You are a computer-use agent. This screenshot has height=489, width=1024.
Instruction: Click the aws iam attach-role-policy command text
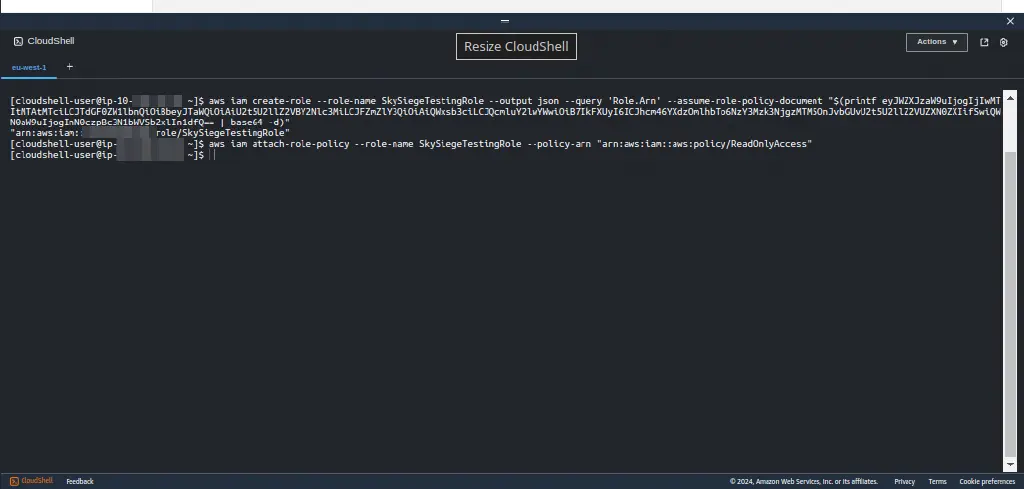tap(510, 144)
